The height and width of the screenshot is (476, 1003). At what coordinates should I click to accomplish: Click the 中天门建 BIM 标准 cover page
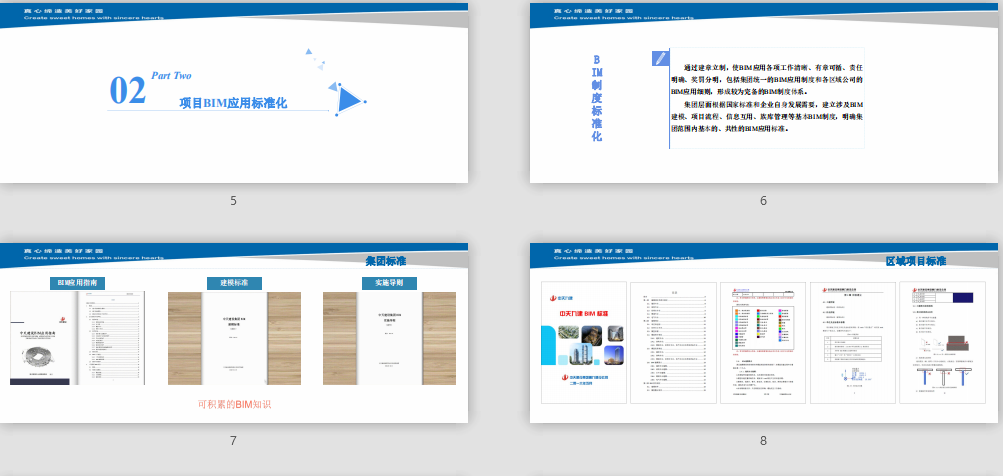[584, 342]
